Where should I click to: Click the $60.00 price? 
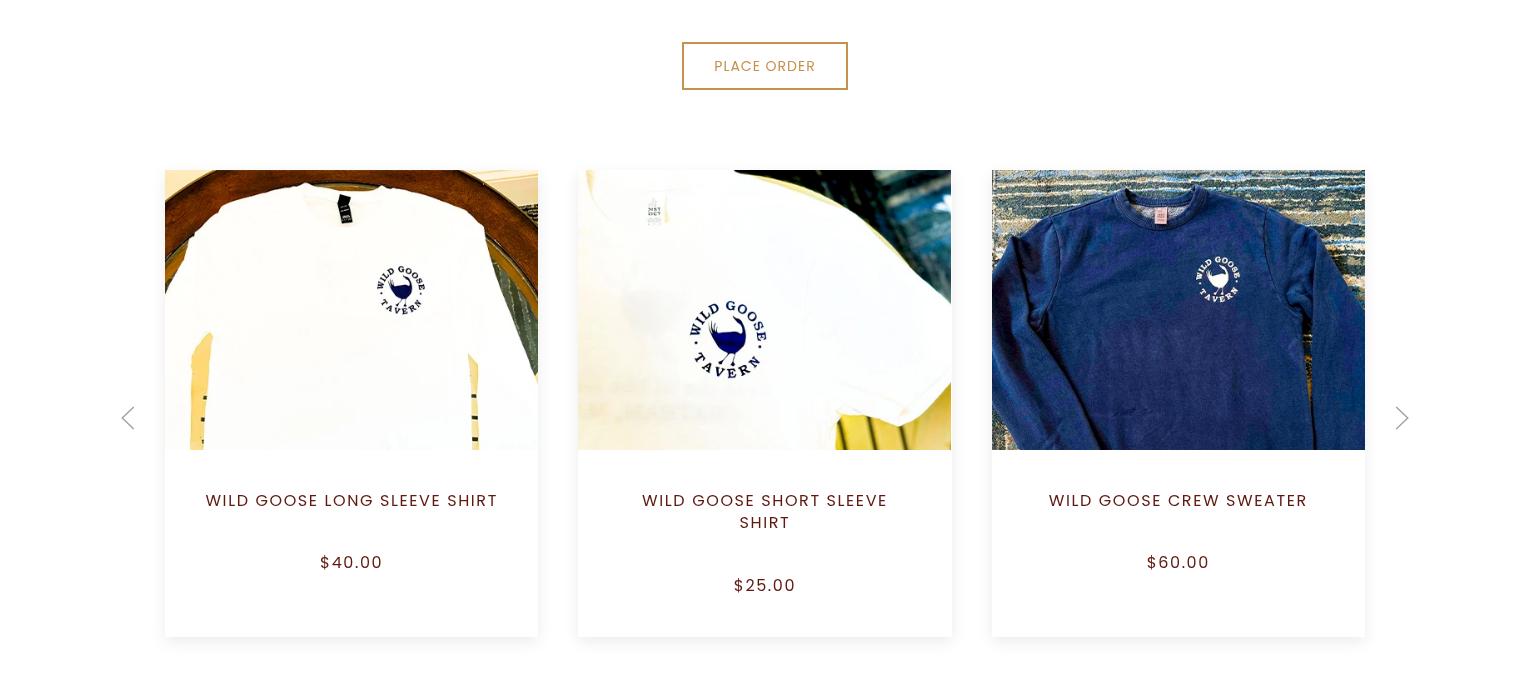click(x=1178, y=563)
